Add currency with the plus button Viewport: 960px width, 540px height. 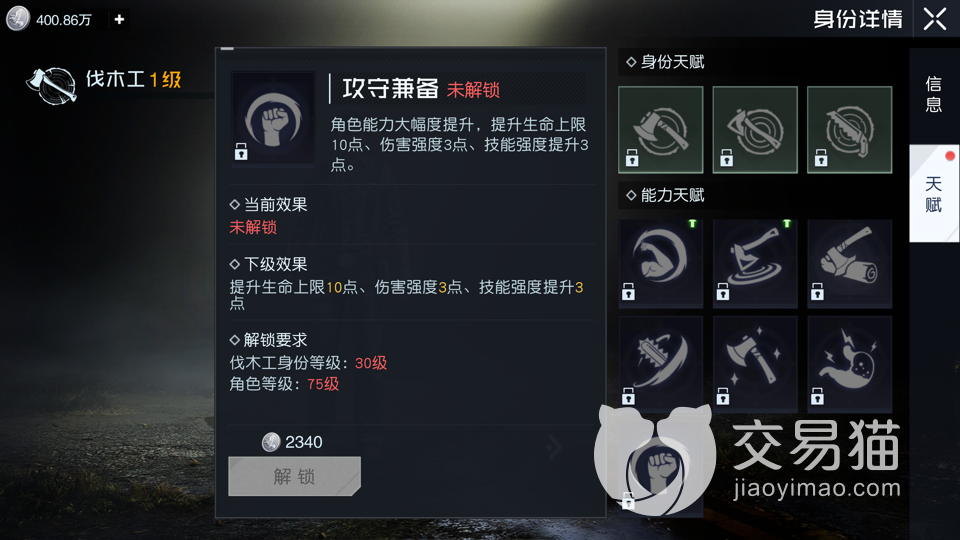119,20
